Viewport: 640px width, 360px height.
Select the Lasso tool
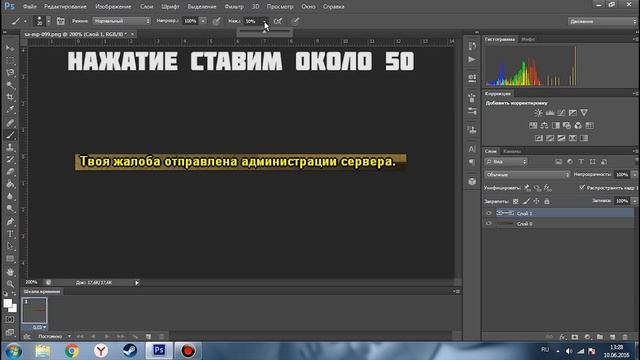tap(10, 73)
